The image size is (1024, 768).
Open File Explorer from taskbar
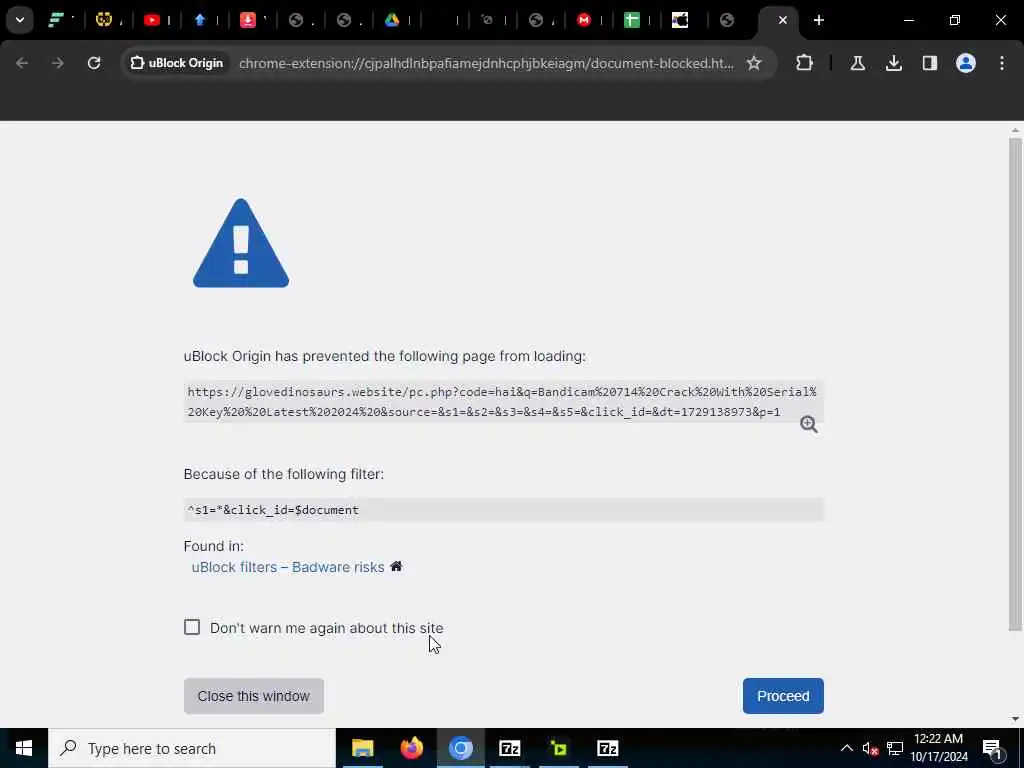click(x=362, y=748)
